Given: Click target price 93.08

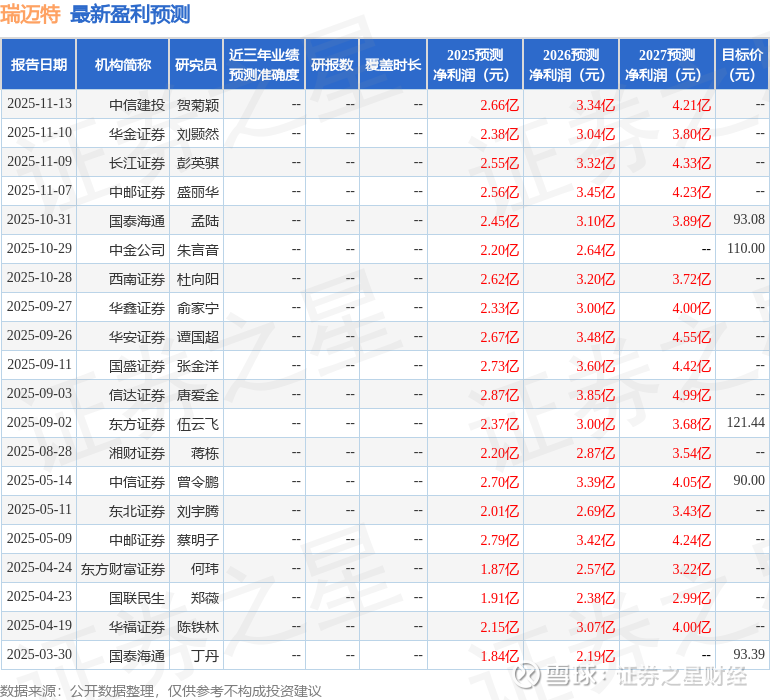Looking at the screenshot, I should [x=749, y=220].
